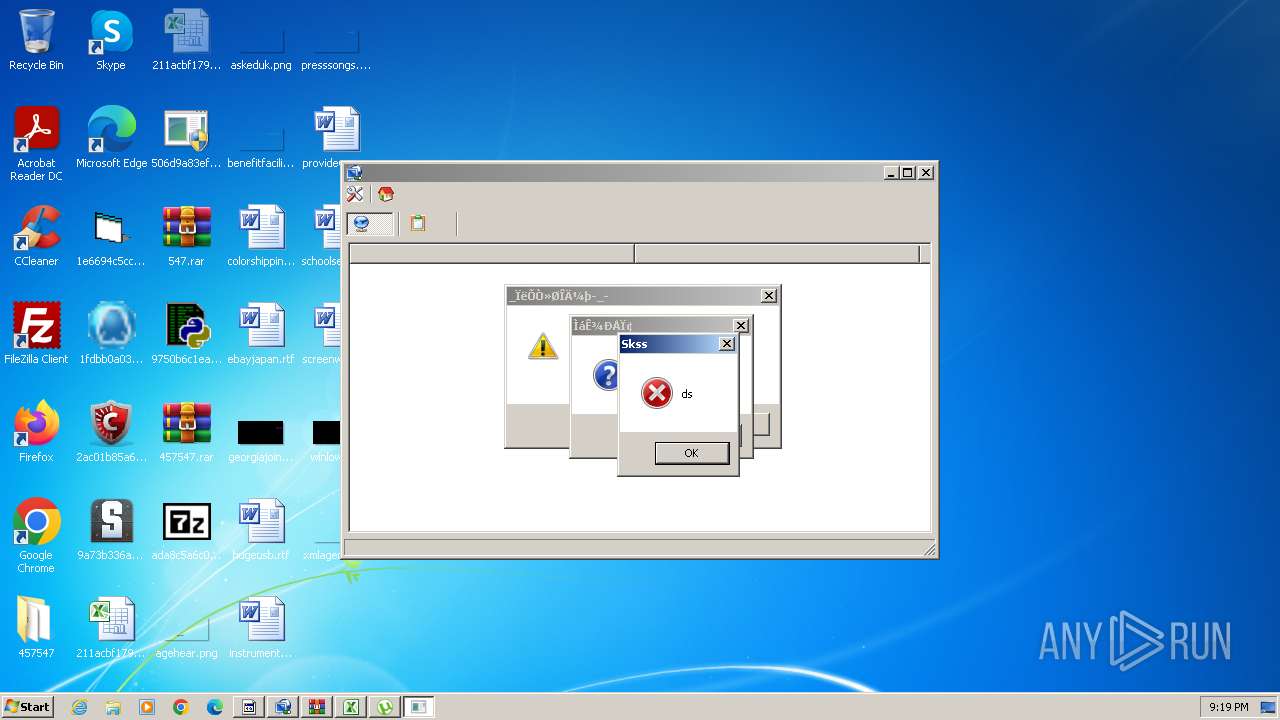
Task: Open the Acrobat Reader DC shortcut
Action: click(x=36, y=145)
